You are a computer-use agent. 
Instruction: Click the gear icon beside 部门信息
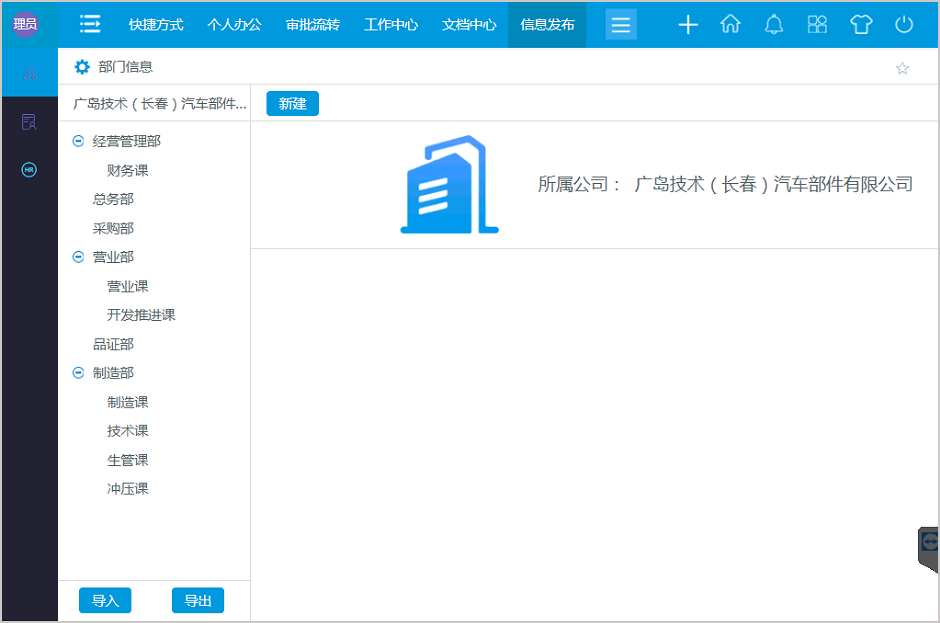(81, 67)
